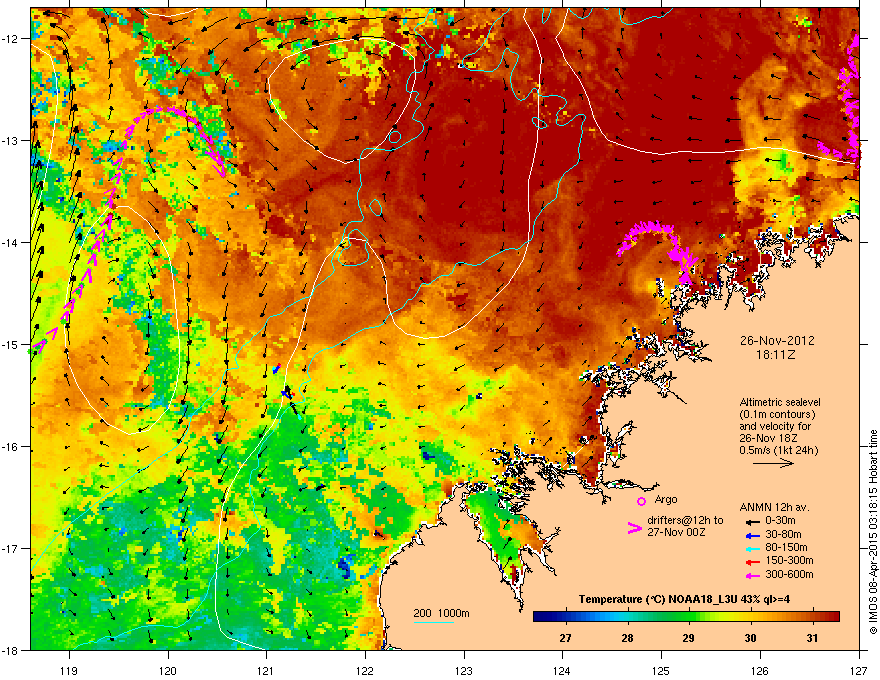Click longitude axis label 125
This screenshot has width=880, height=680.
661,670
